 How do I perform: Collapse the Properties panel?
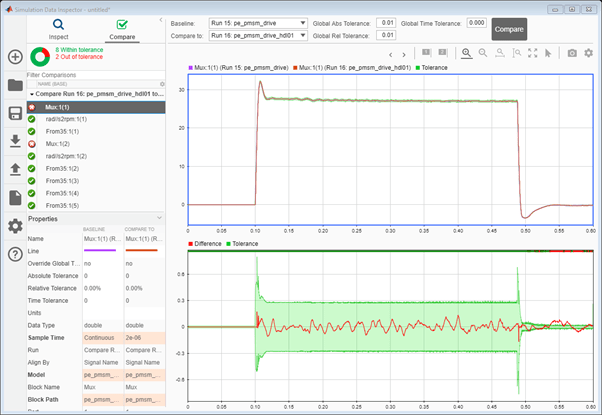click(160, 219)
